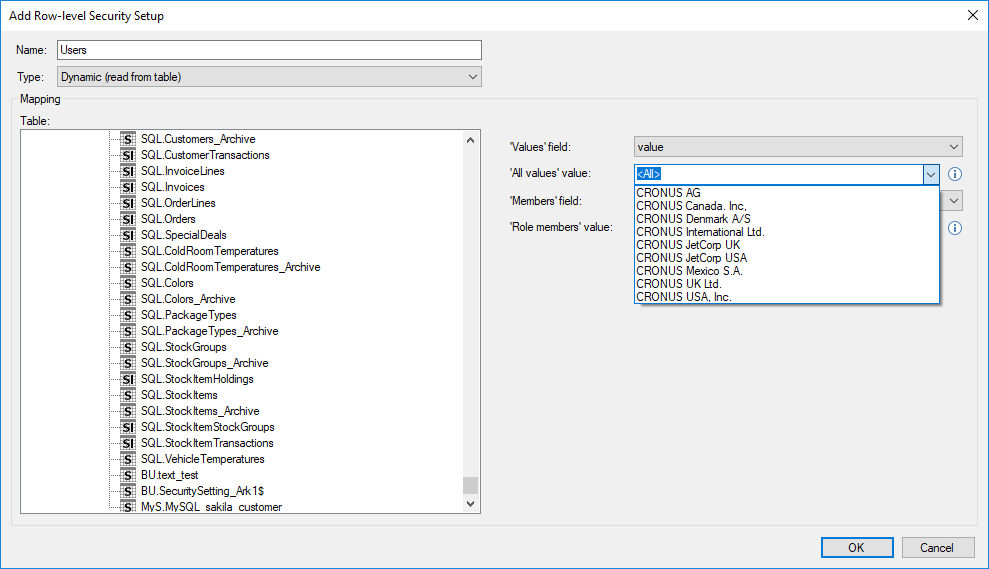Click the table icon beside SQL.OrderLines
This screenshot has height=569, width=989.
[128, 203]
